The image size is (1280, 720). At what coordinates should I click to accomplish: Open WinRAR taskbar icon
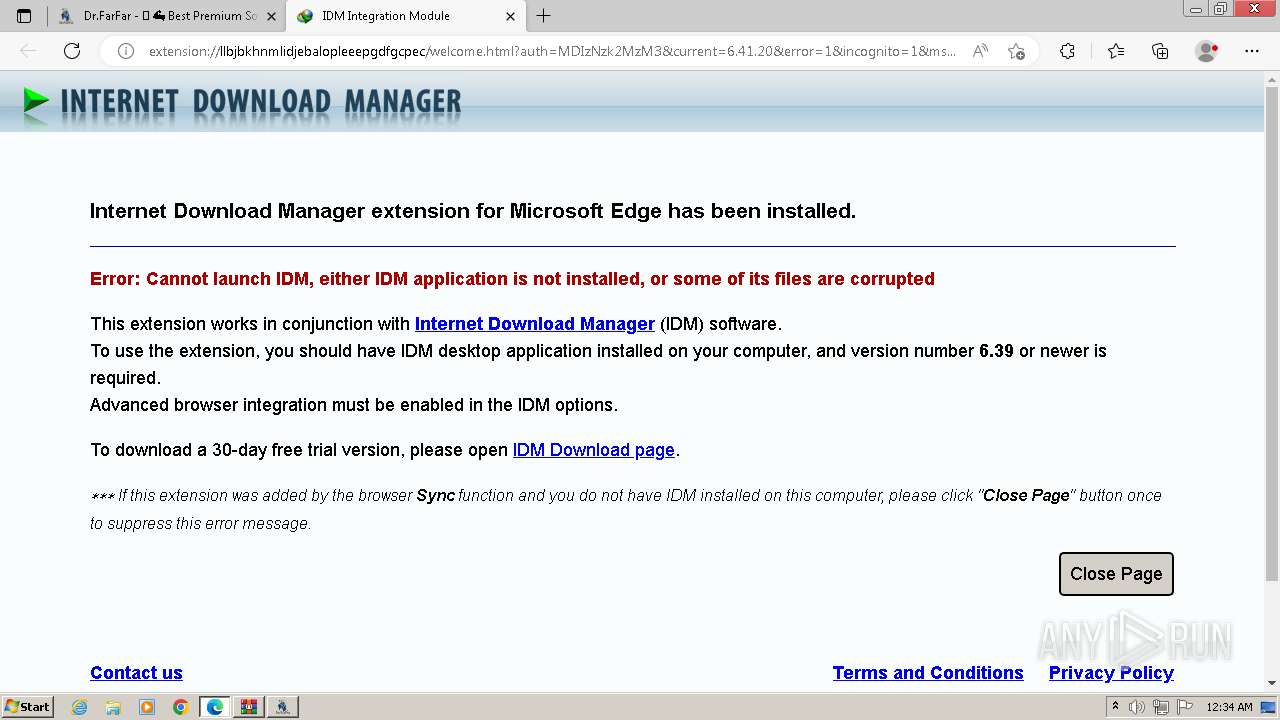point(249,707)
